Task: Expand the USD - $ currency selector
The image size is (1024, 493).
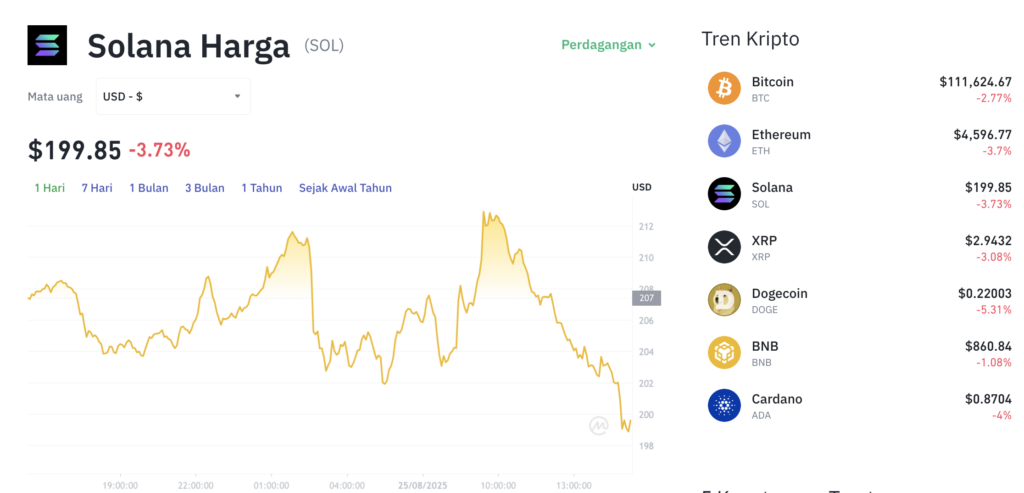Action: click(173, 97)
